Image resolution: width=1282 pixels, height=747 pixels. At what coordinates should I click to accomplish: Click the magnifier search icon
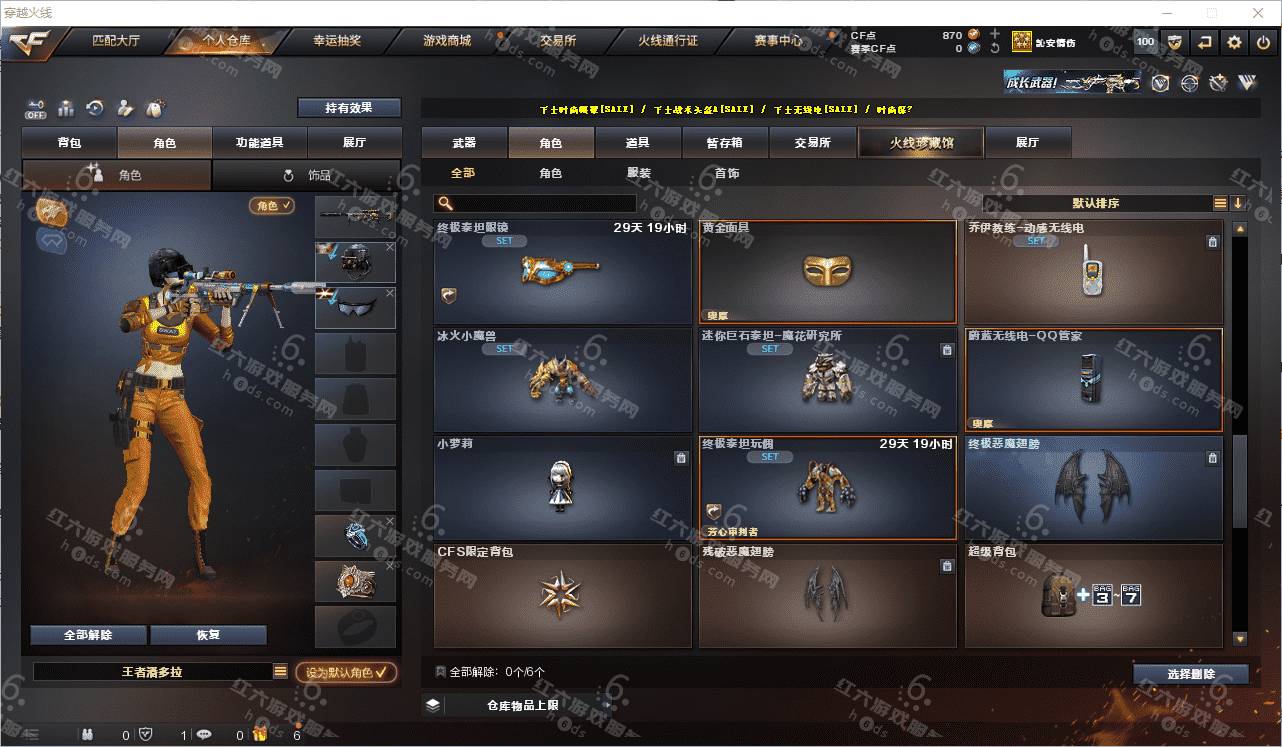pos(445,203)
